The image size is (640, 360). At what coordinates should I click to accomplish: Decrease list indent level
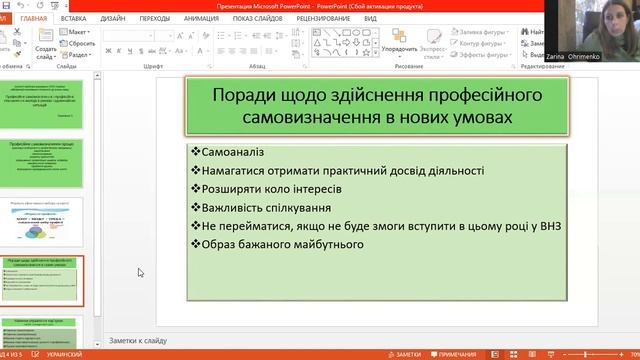coord(256,36)
